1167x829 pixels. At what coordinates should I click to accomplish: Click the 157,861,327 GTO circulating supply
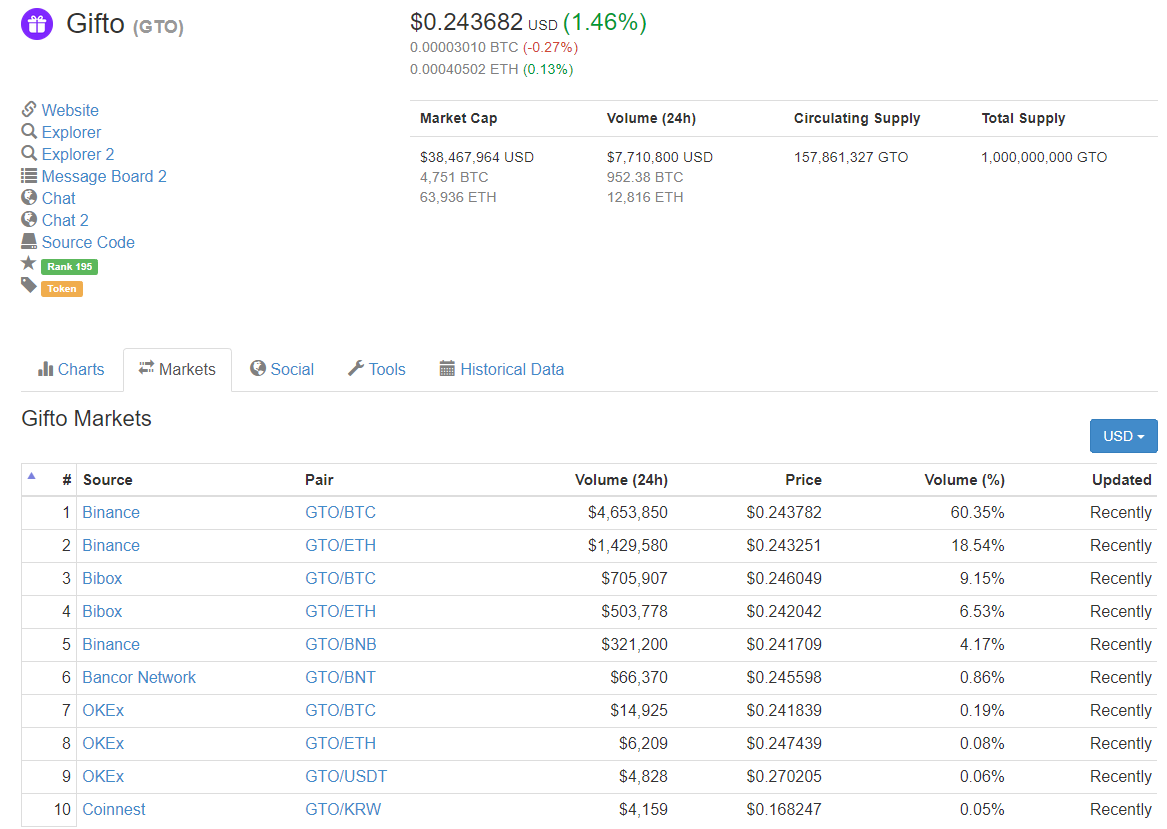coord(851,157)
